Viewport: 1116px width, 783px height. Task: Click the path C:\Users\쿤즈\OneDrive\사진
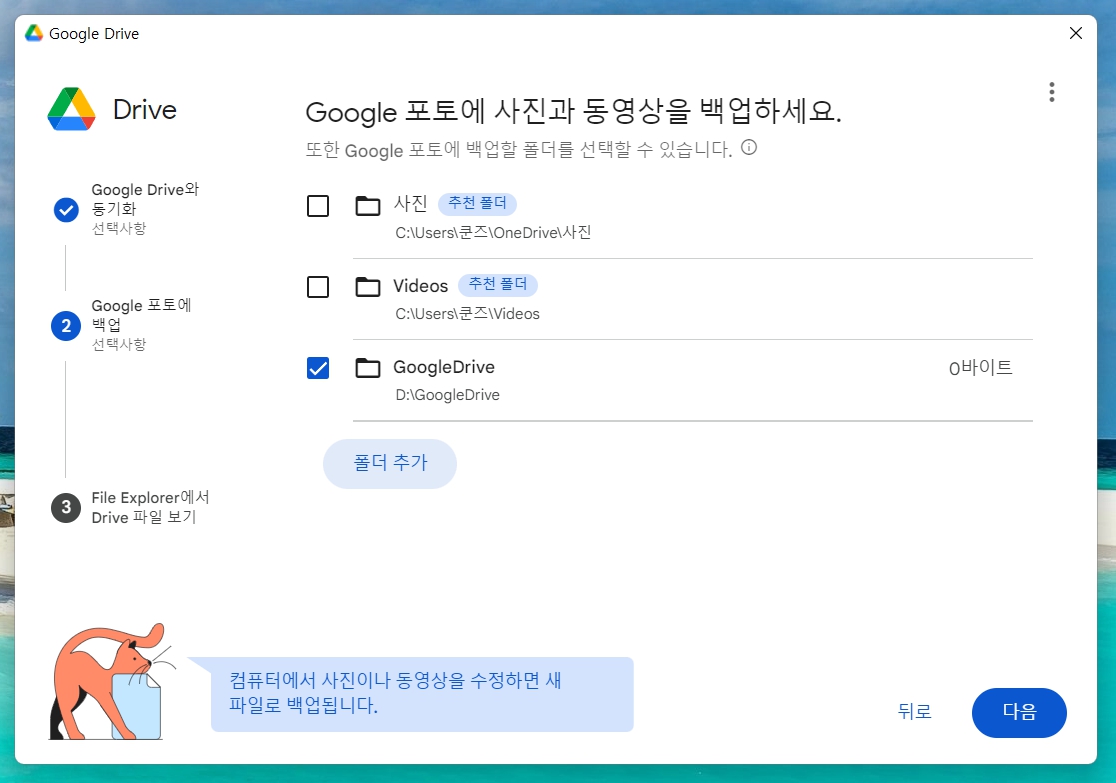tap(493, 233)
